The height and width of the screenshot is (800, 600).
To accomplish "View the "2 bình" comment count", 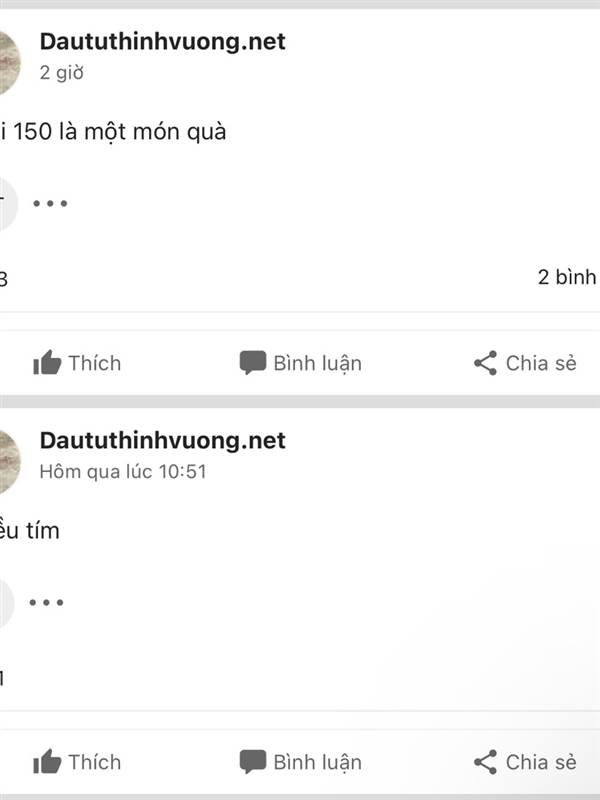I will pos(567,277).
